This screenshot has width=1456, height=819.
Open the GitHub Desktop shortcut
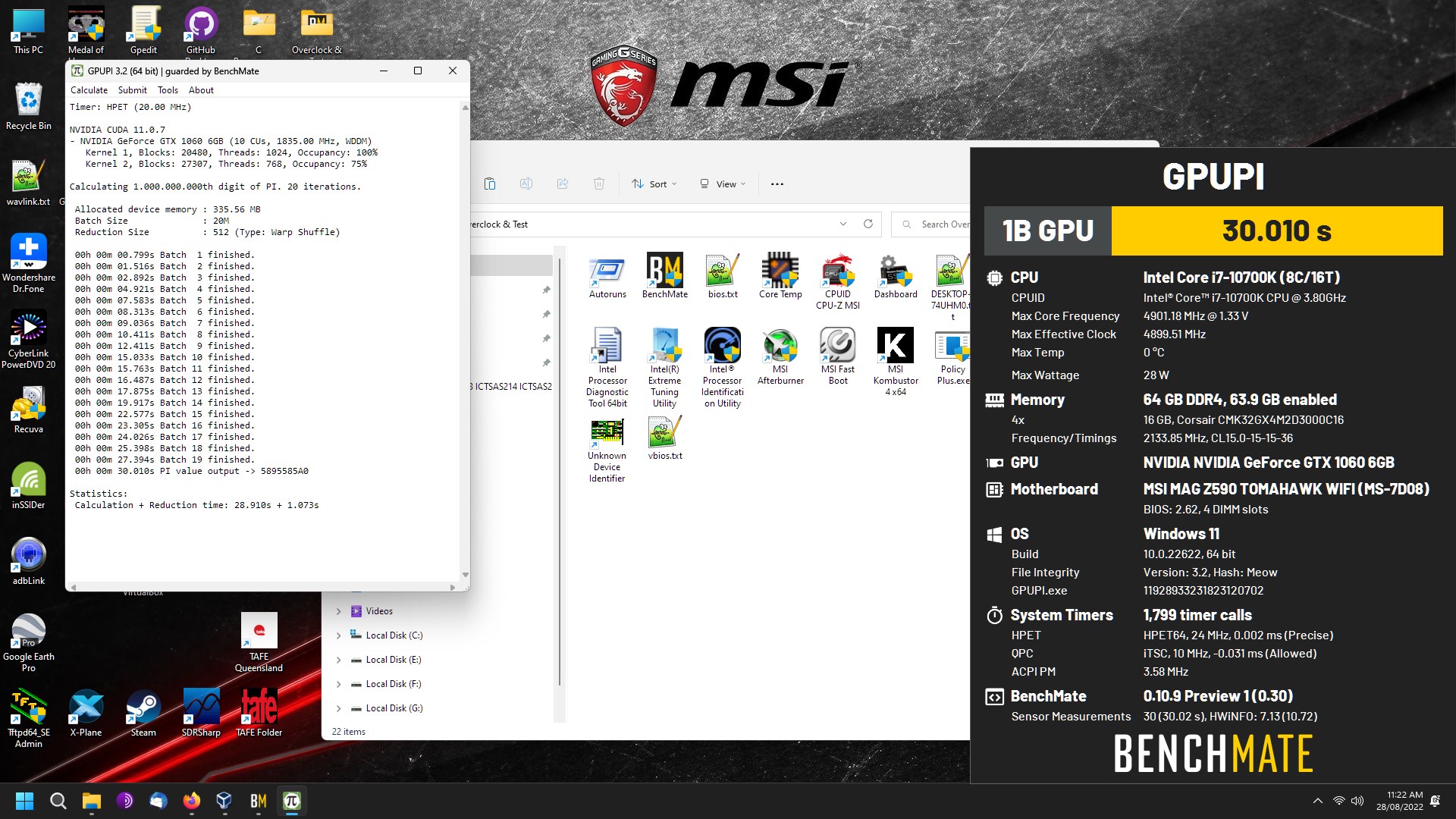[201, 31]
